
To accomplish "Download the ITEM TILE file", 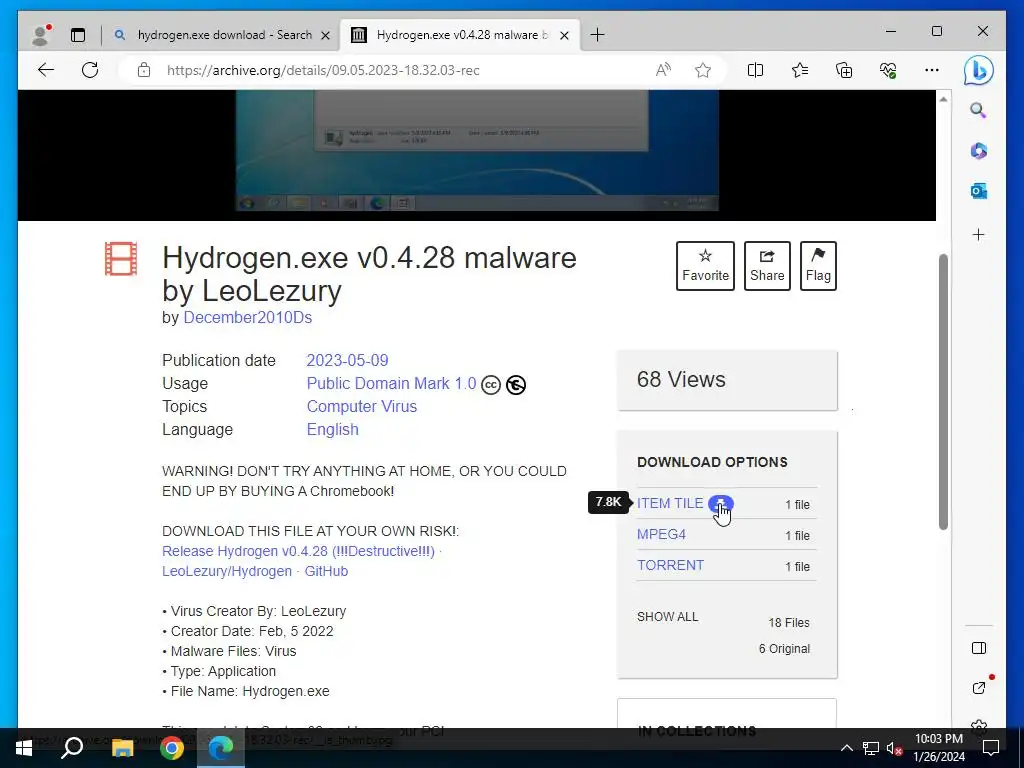I will click(x=670, y=504).
